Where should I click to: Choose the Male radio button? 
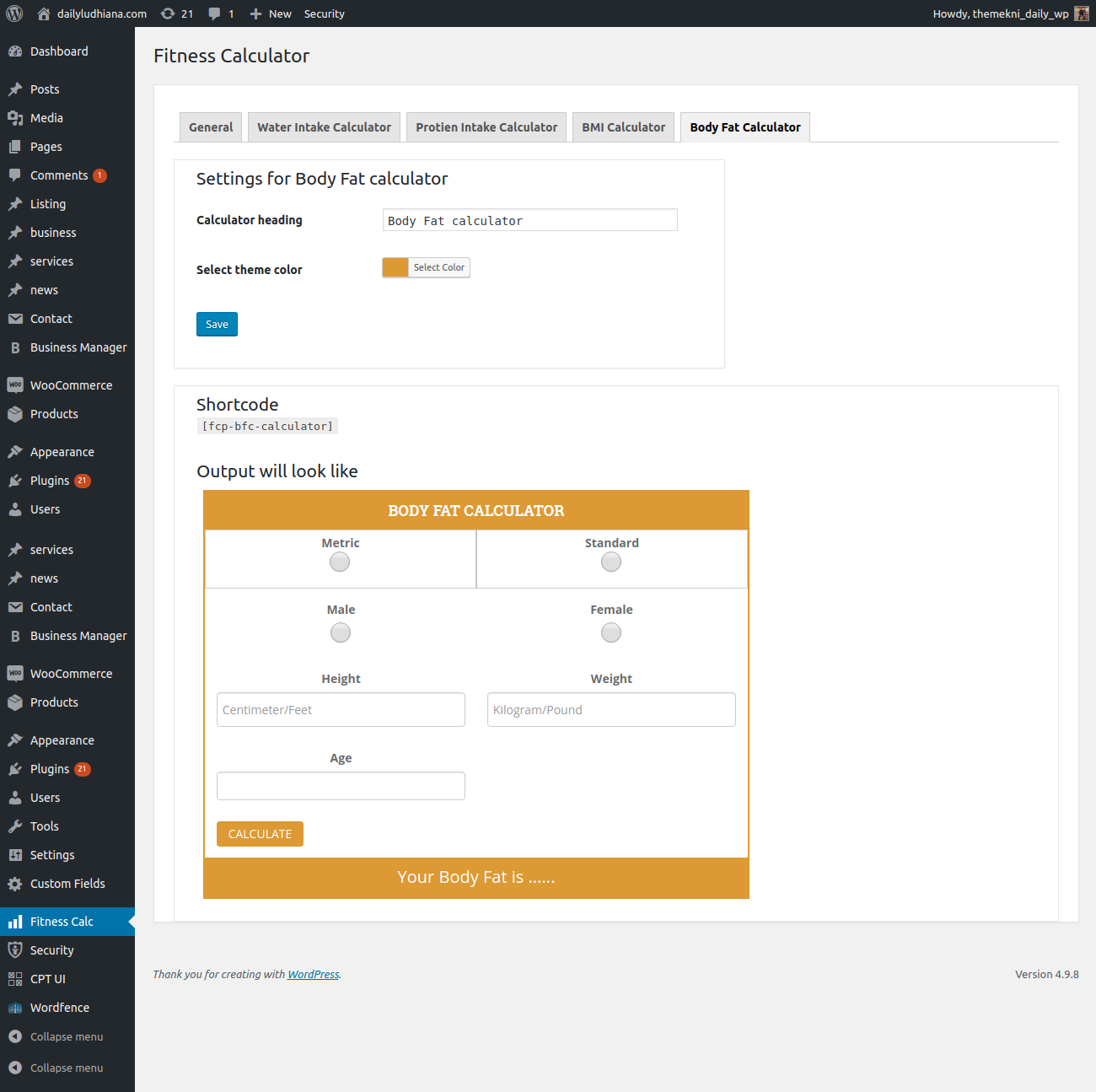(x=341, y=632)
